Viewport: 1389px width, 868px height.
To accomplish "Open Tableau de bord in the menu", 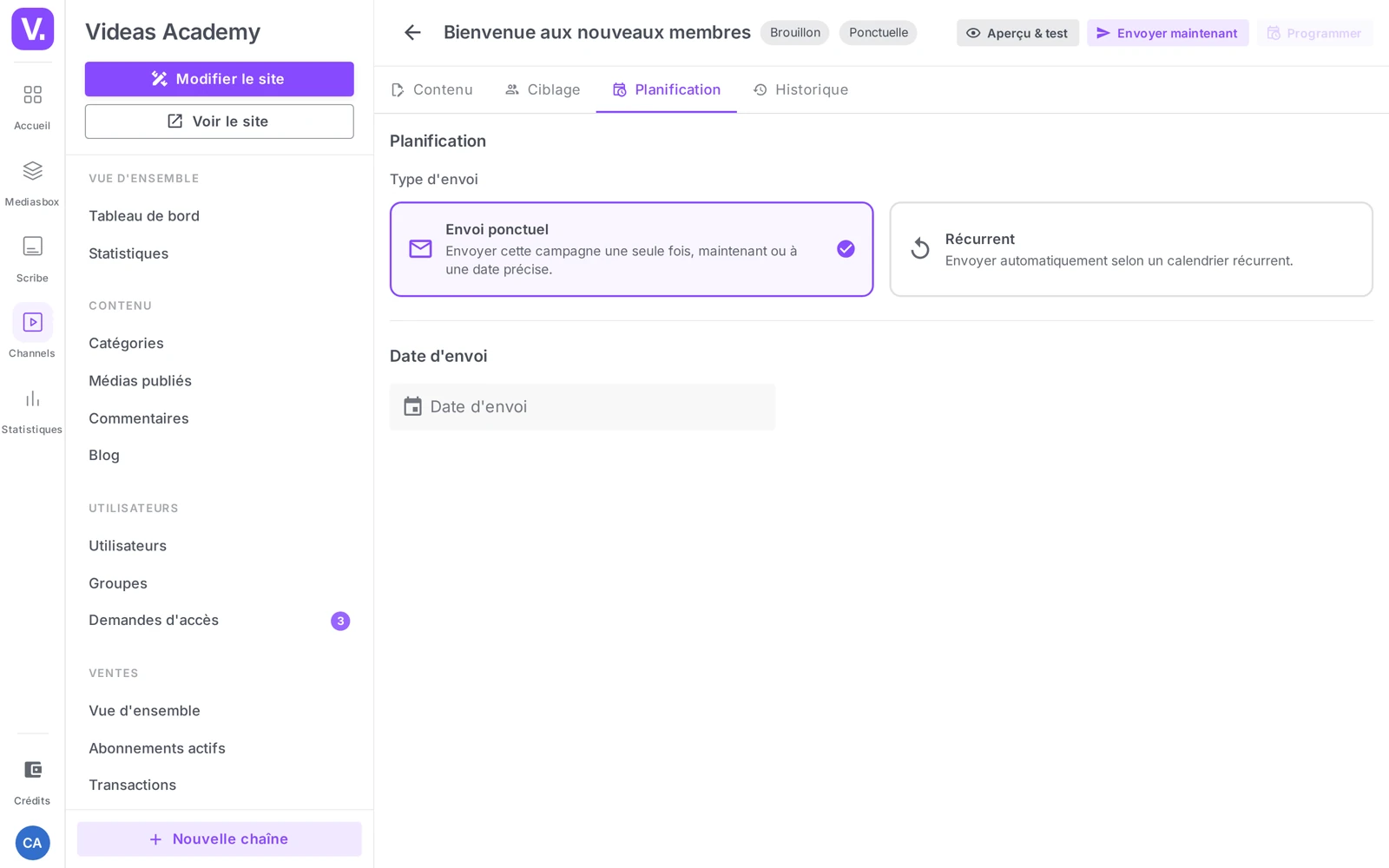I will click(x=144, y=216).
